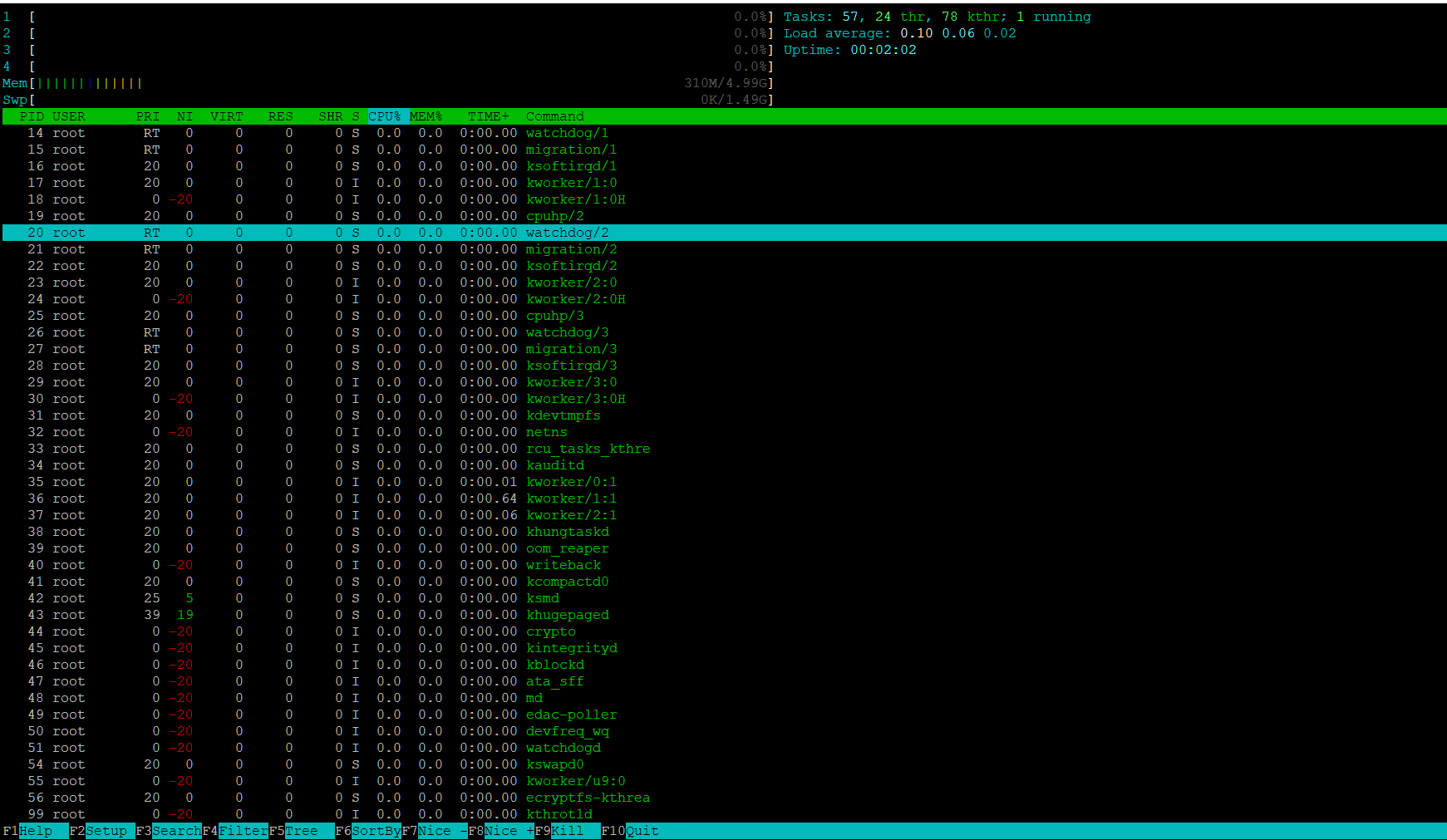Image resolution: width=1447 pixels, height=840 pixels.
Task: Select the watchdogd process row
Action: [724, 748]
